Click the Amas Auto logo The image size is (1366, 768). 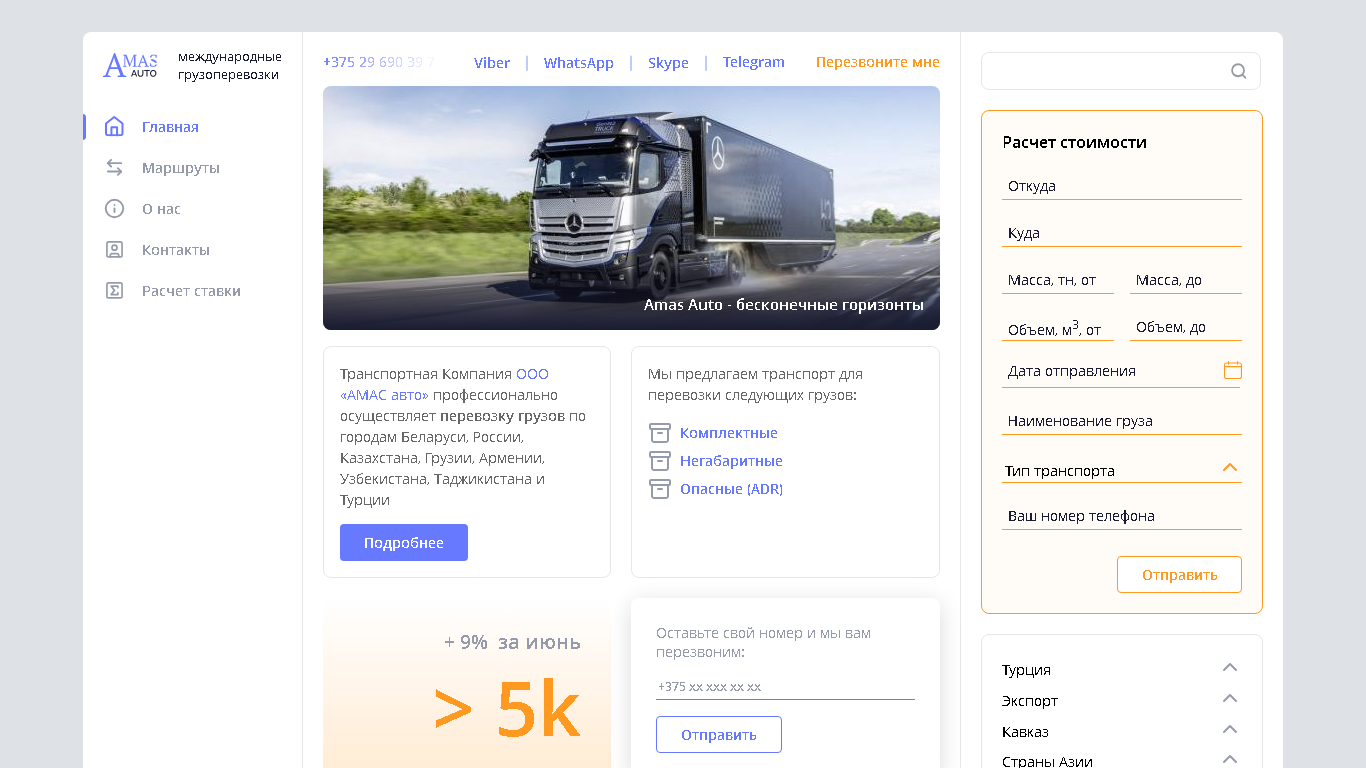click(x=130, y=66)
